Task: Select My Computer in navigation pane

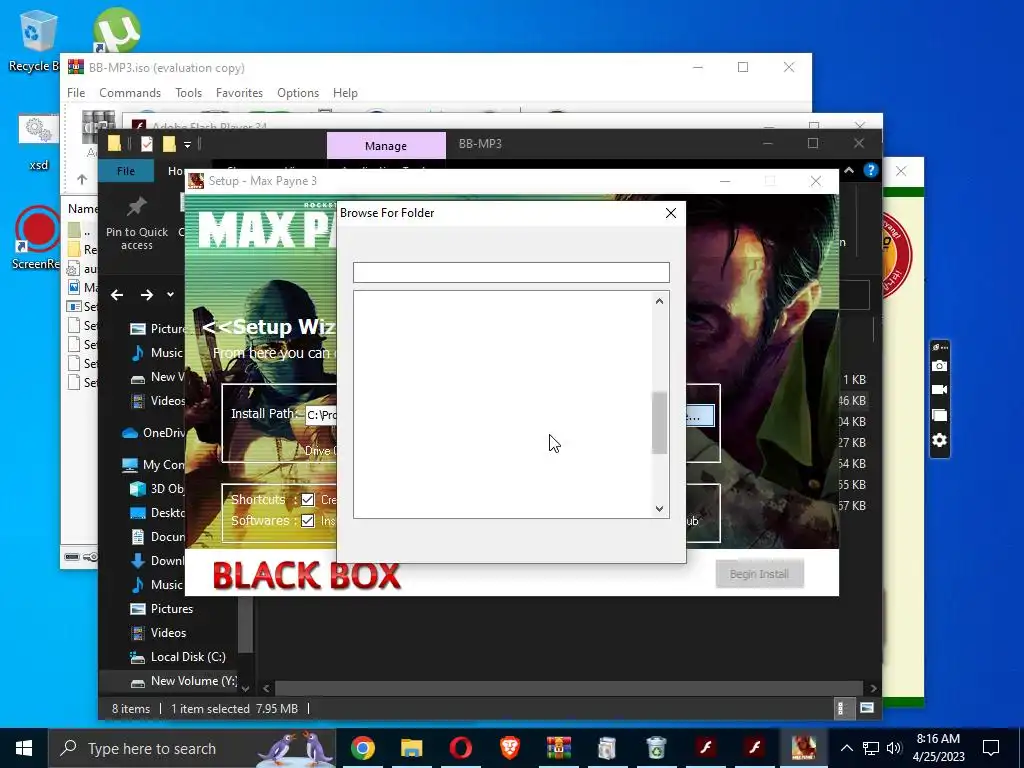Action: [153, 465]
